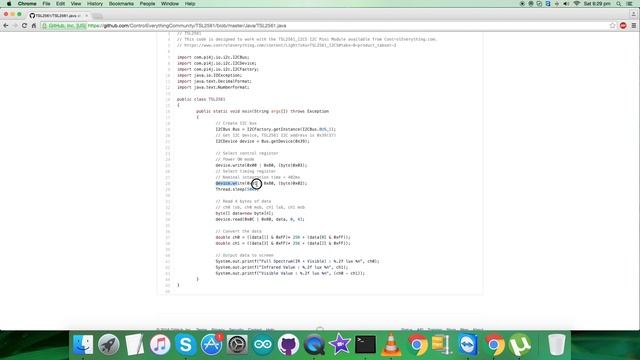Screen dimensions: 640x360
Task: Click the date and time in menu bar
Action: coord(597,4)
